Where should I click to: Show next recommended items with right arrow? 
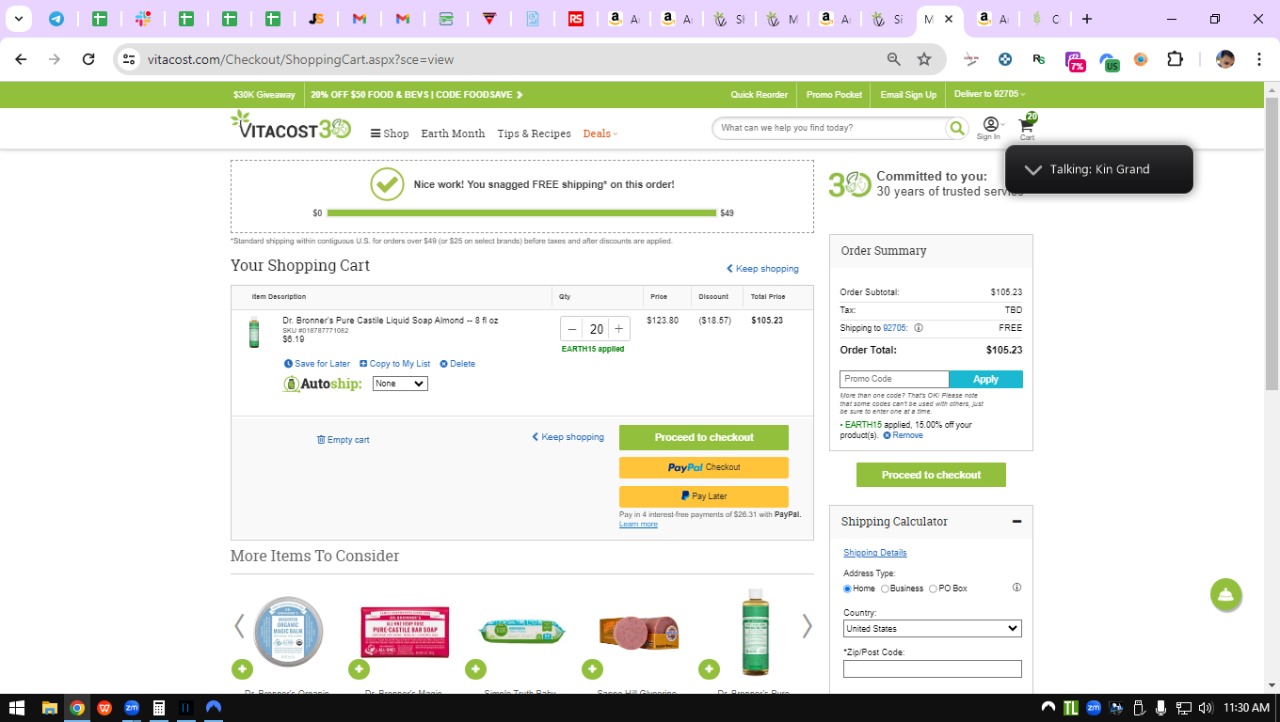click(807, 627)
